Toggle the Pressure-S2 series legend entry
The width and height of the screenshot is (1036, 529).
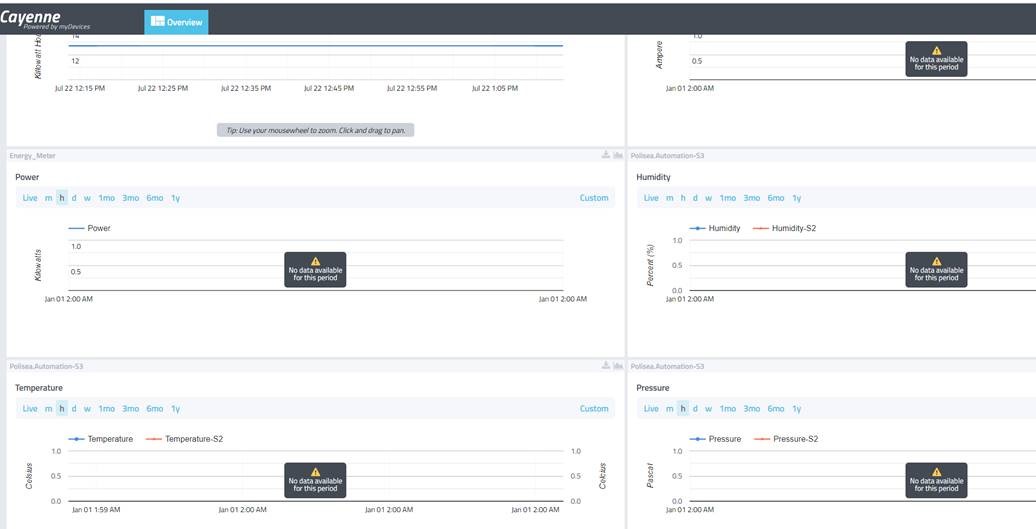click(786, 439)
